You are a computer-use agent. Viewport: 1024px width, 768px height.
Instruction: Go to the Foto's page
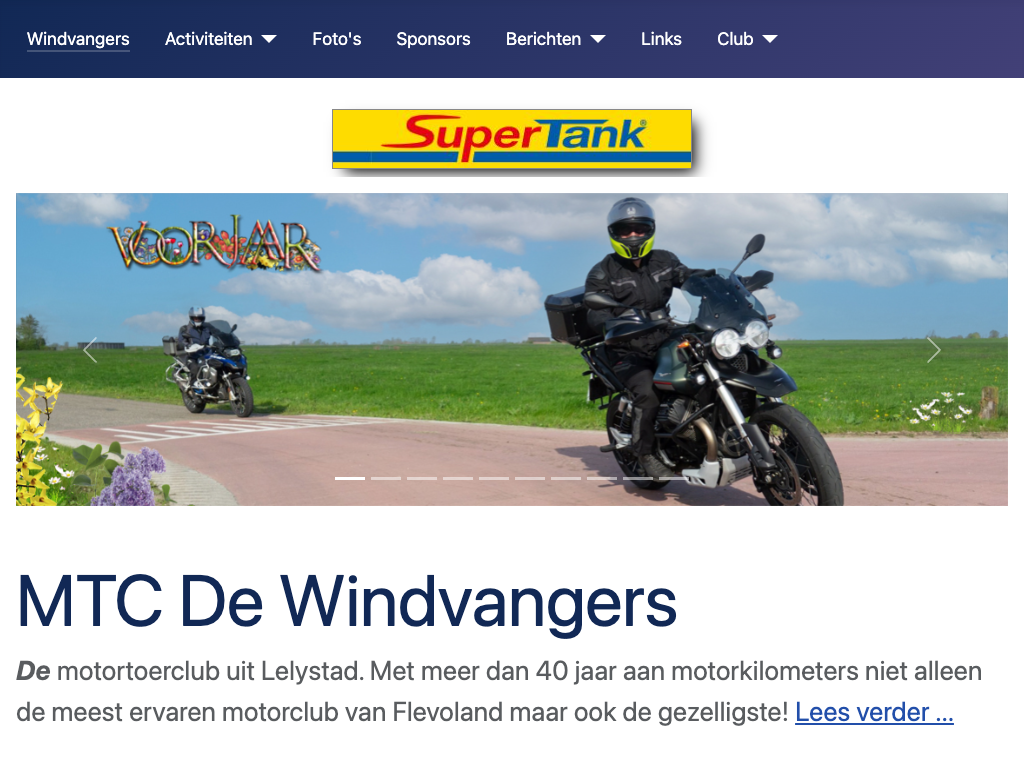(x=336, y=39)
